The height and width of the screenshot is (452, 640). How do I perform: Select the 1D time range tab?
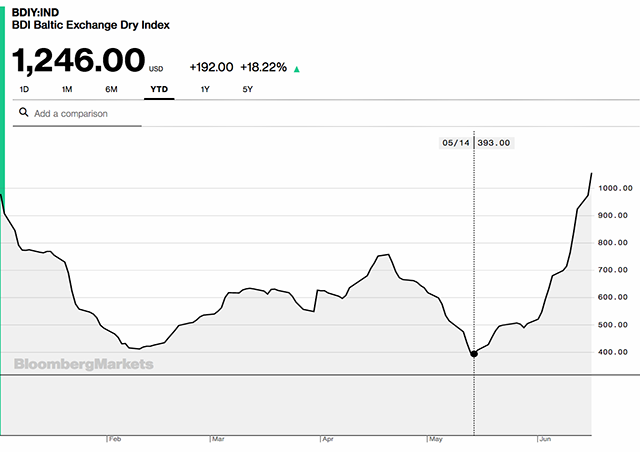[25, 90]
